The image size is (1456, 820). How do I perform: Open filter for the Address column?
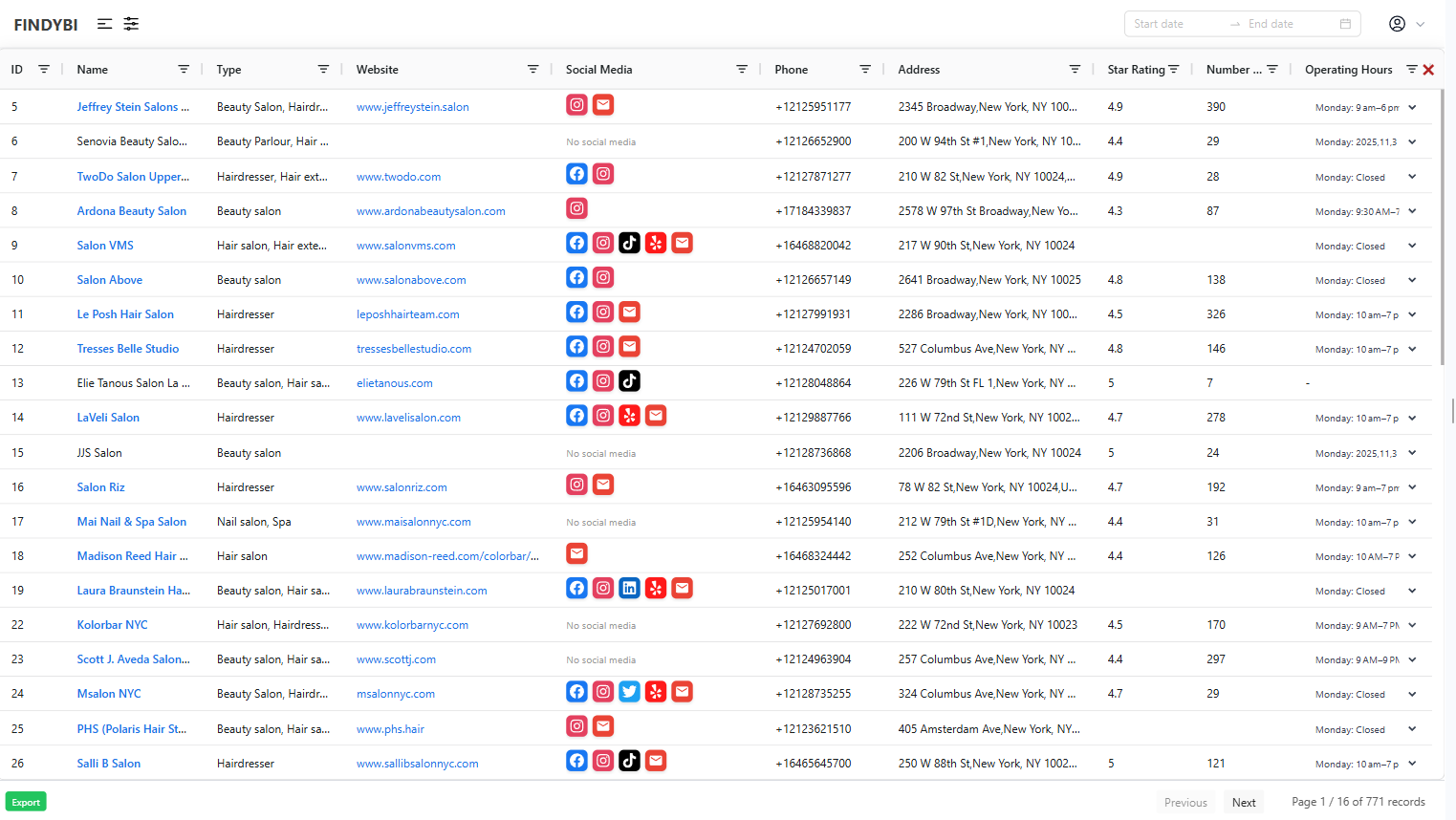(1075, 69)
